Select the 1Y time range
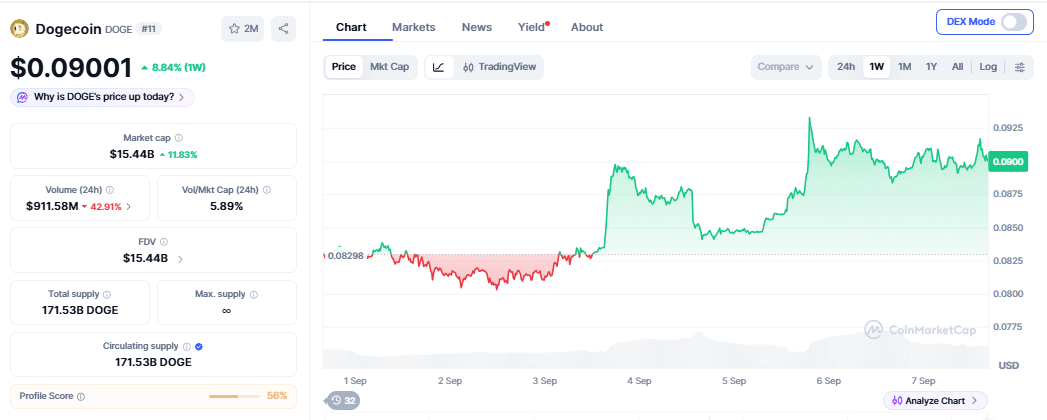The width and height of the screenshot is (1047, 420). pyautogui.click(x=931, y=67)
